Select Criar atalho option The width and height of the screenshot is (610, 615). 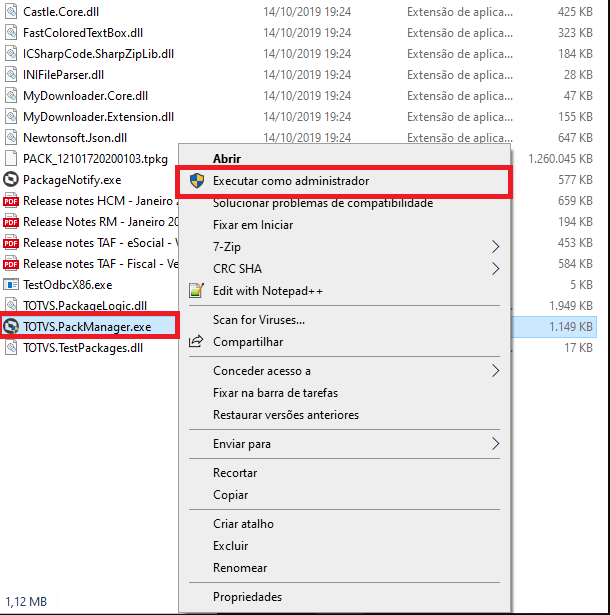pyautogui.click(x=243, y=524)
